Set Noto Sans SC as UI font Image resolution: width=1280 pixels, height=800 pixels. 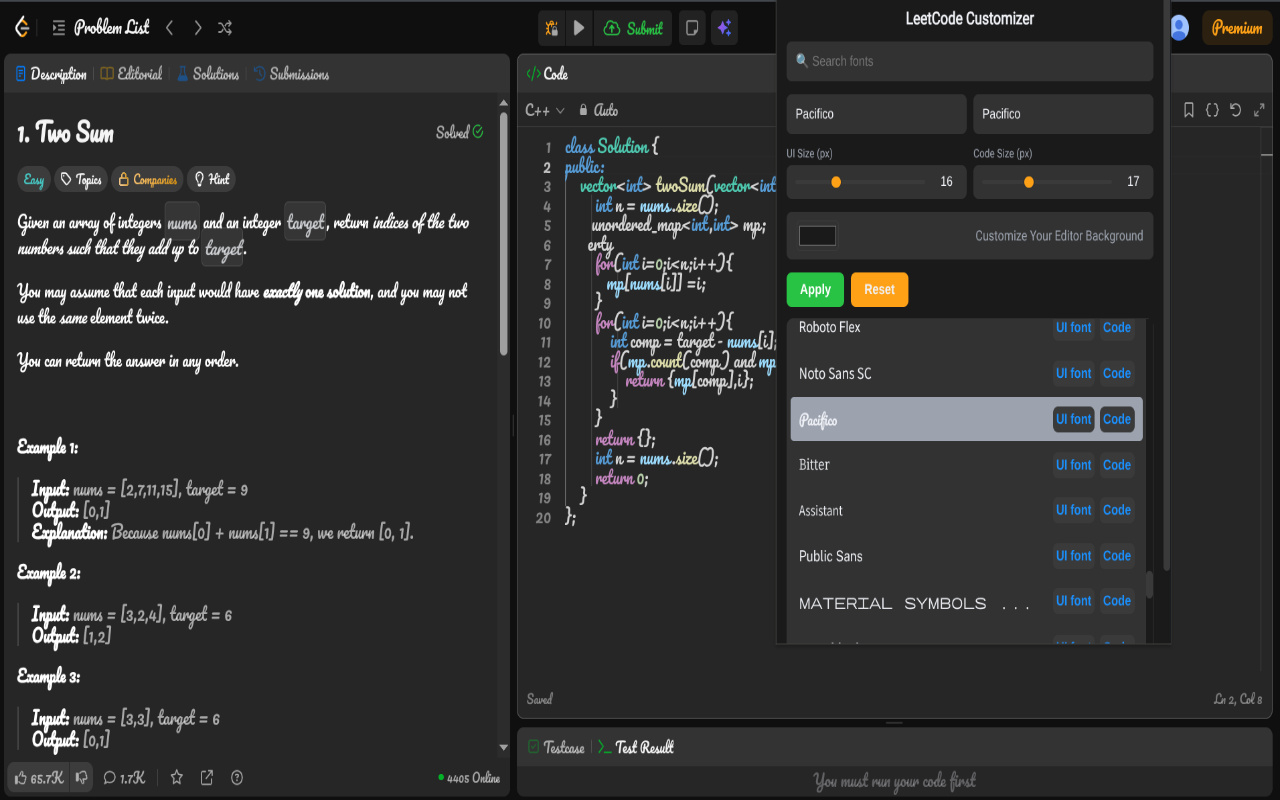point(1073,373)
